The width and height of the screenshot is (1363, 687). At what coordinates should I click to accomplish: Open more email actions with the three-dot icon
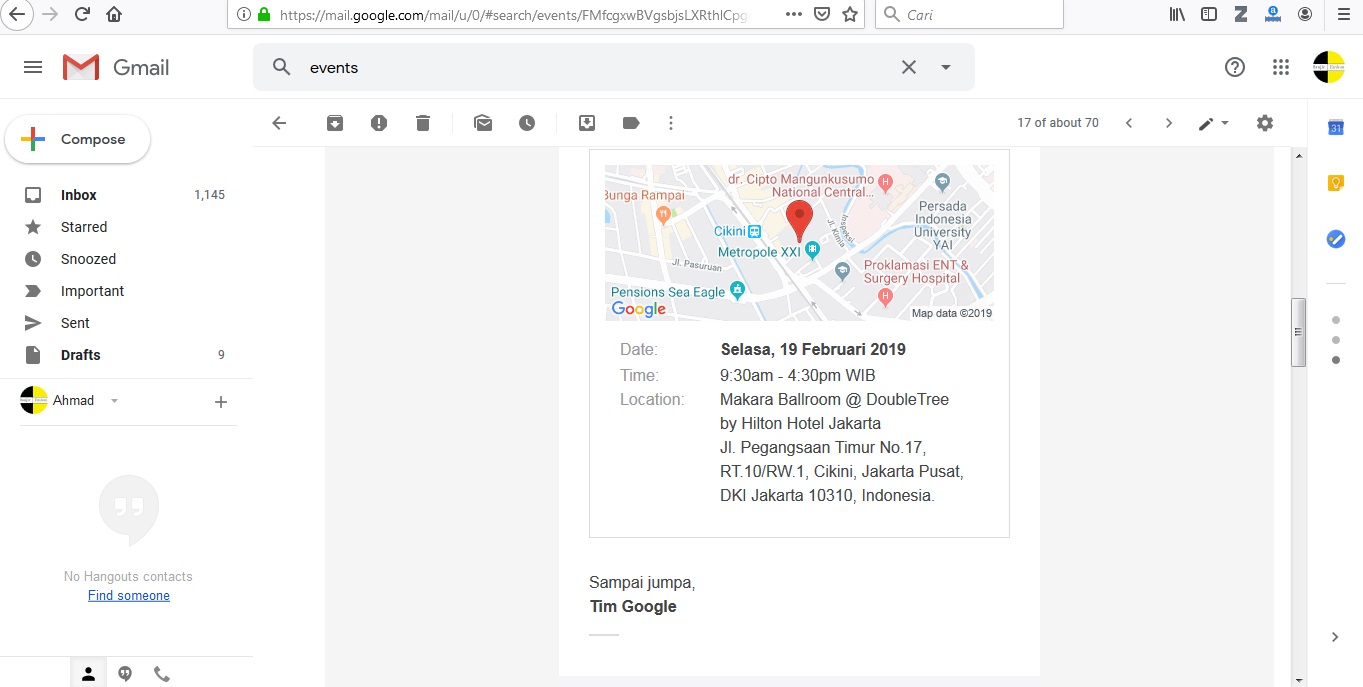[x=671, y=122]
